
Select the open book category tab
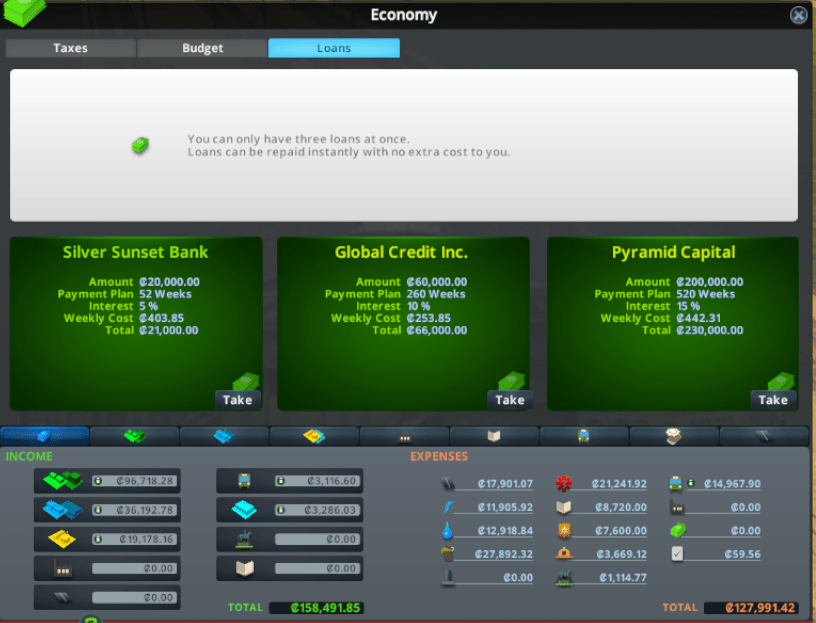pos(494,436)
